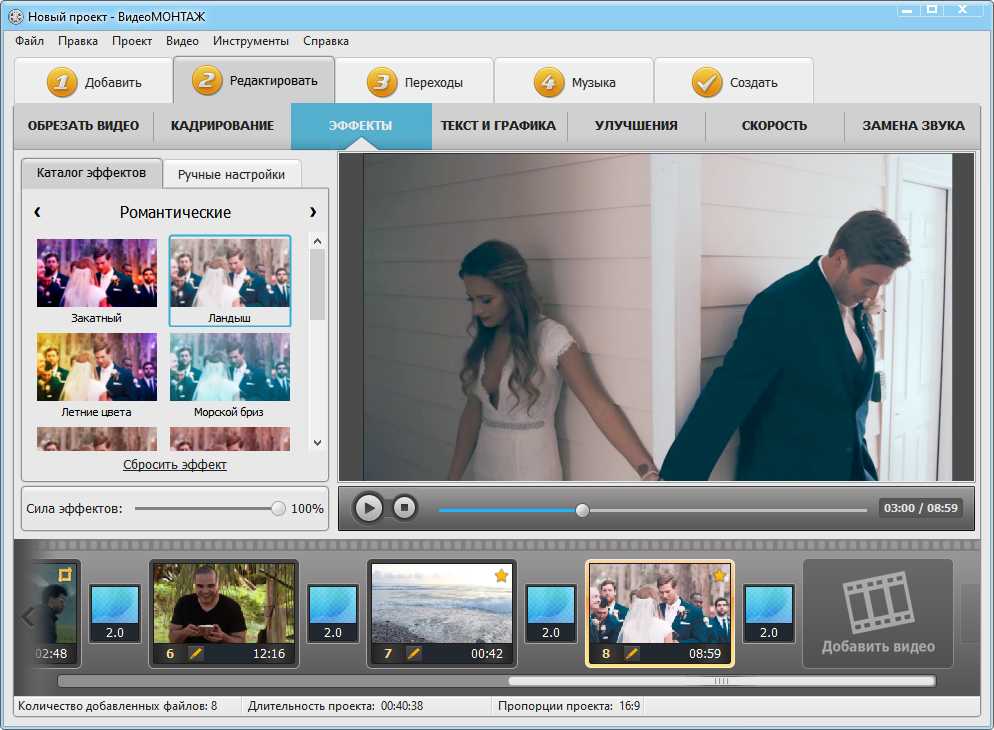The width and height of the screenshot is (994, 730).
Task: Go to the previous effects category with the left arrow
Action: (37, 212)
